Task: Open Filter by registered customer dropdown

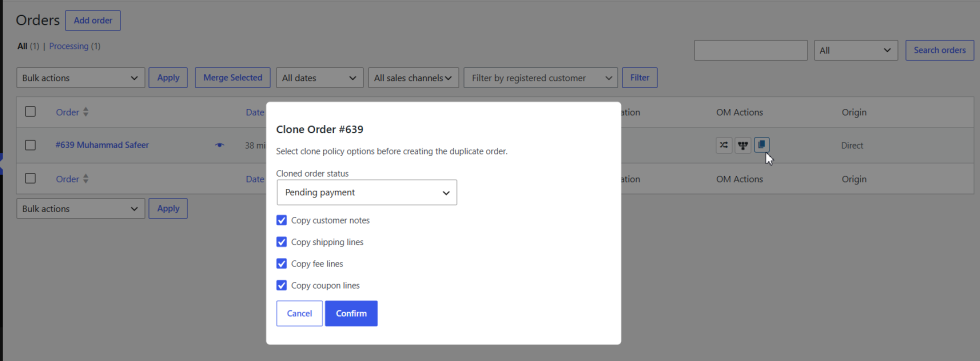Action: (x=541, y=78)
